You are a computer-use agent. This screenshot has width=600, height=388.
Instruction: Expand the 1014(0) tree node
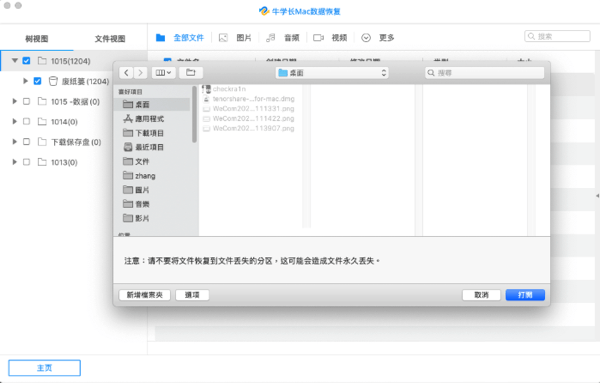pyautogui.click(x=15, y=121)
